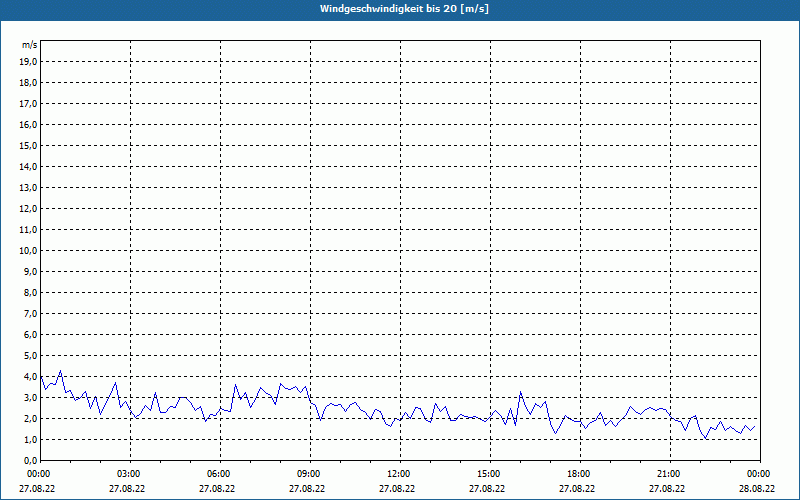Image resolution: width=800 pixels, height=500 pixels.
Task: Pick the '0,0' y-axis origin label
Action: 30,460
